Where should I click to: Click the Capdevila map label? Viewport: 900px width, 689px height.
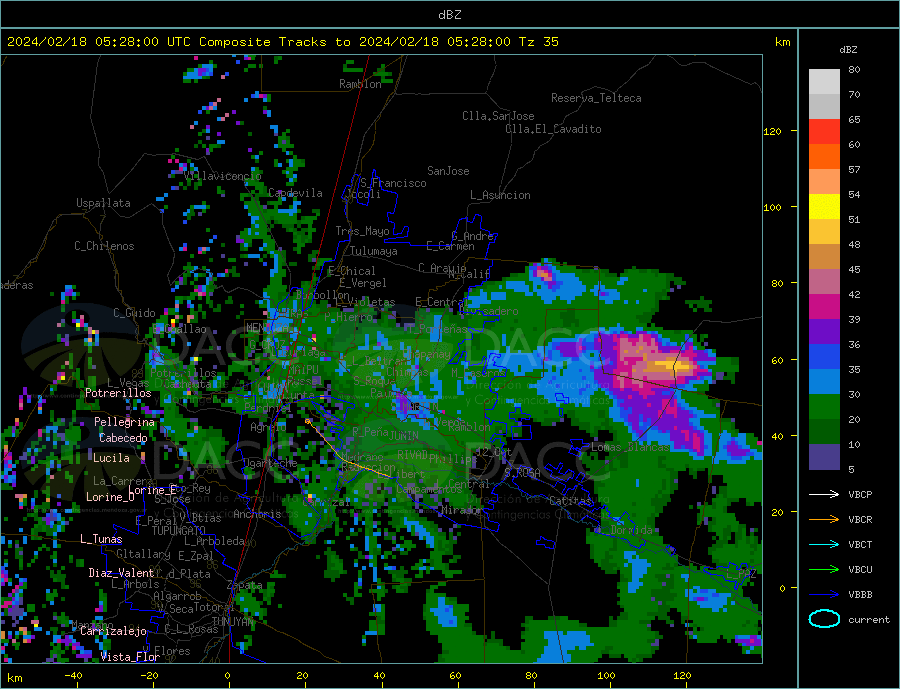(x=295, y=193)
